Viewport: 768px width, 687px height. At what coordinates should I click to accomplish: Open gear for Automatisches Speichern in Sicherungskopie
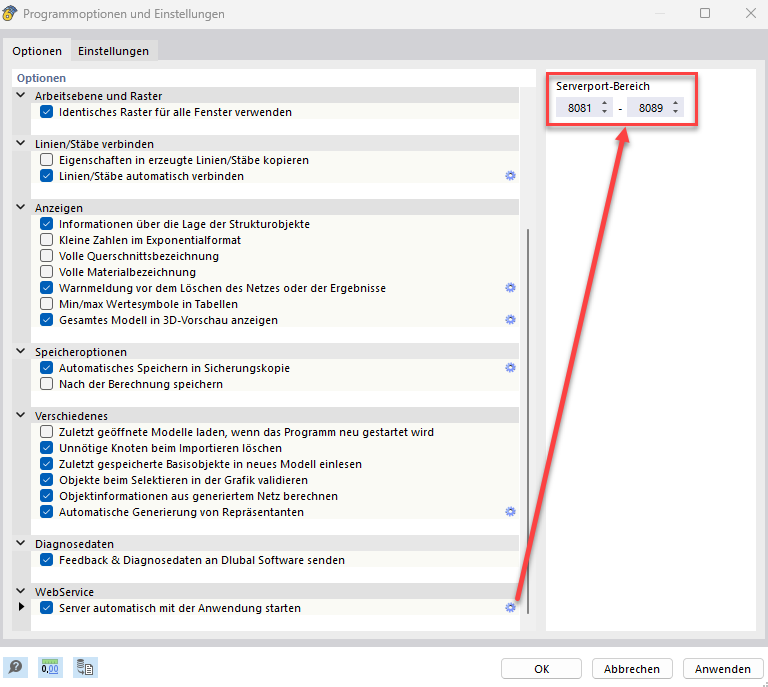pyautogui.click(x=510, y=368)
